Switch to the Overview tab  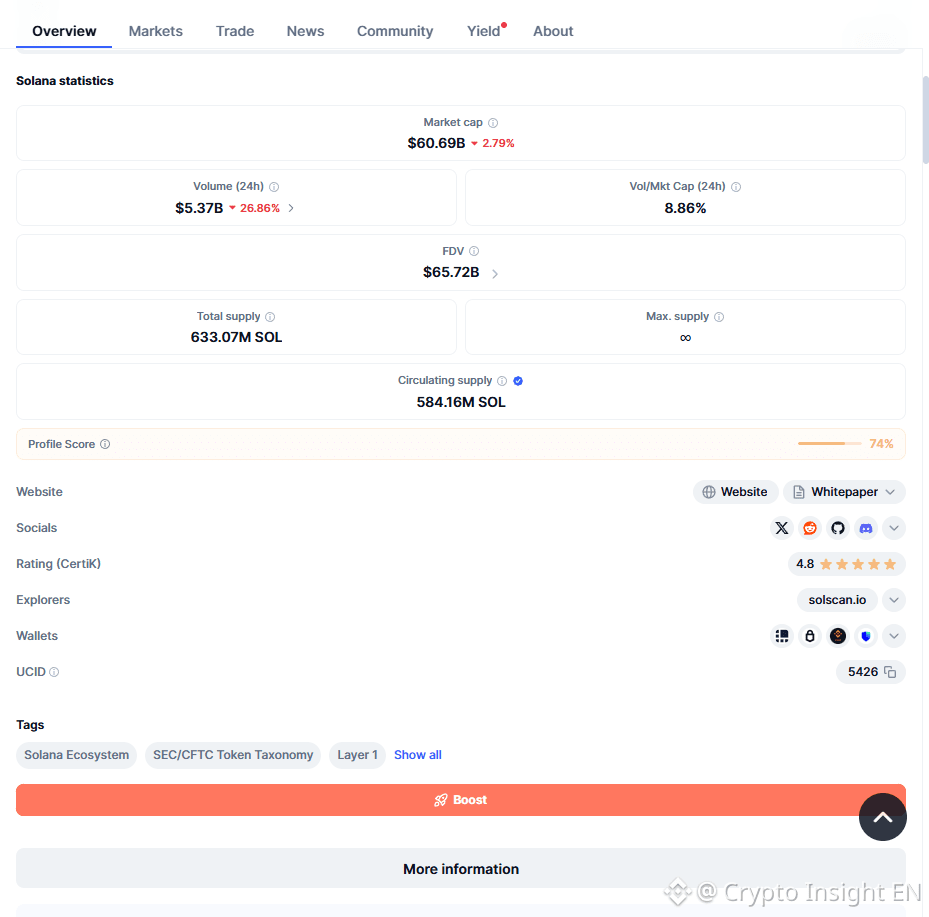point(64,31)
